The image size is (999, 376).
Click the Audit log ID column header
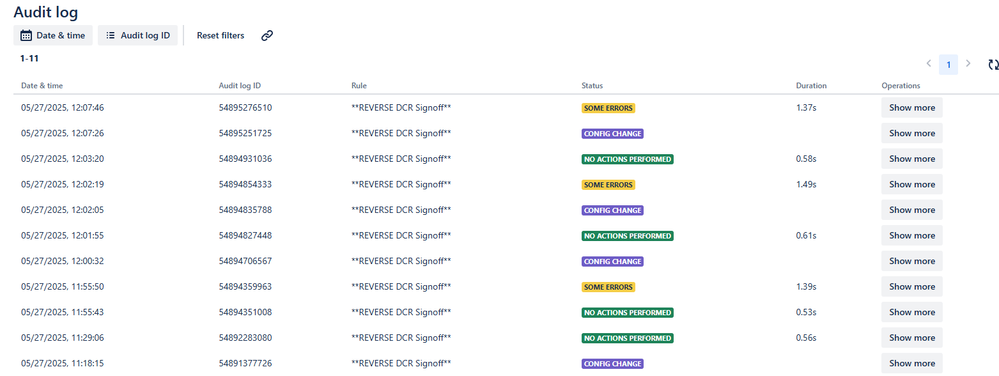click(240, 85)
